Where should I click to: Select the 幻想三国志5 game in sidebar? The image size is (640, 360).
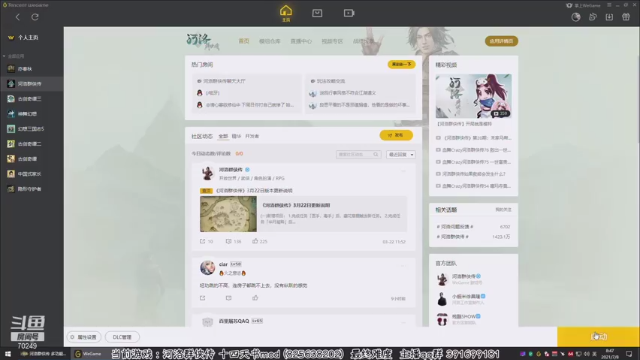[x=32, y=129]
